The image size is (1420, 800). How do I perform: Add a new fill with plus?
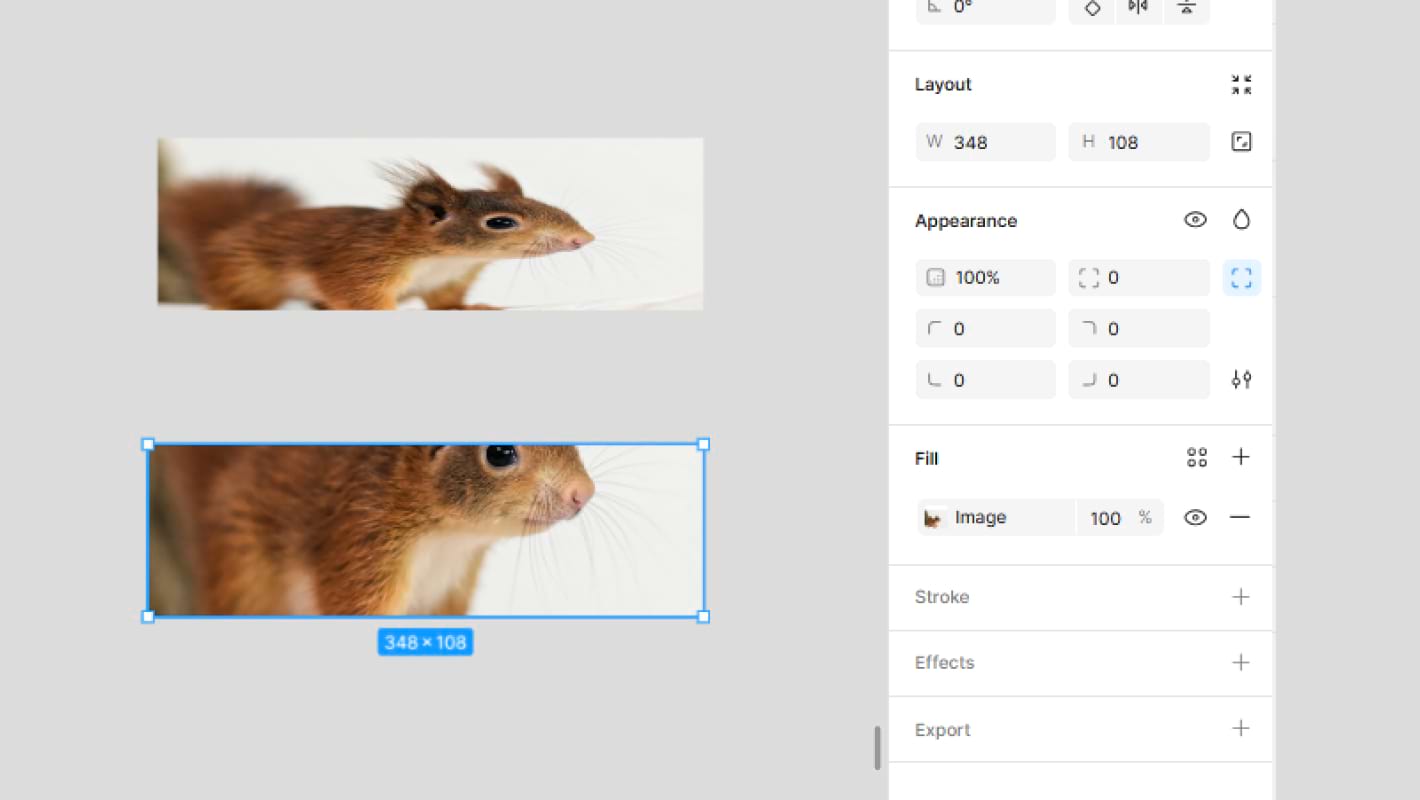click(1241, 457)
